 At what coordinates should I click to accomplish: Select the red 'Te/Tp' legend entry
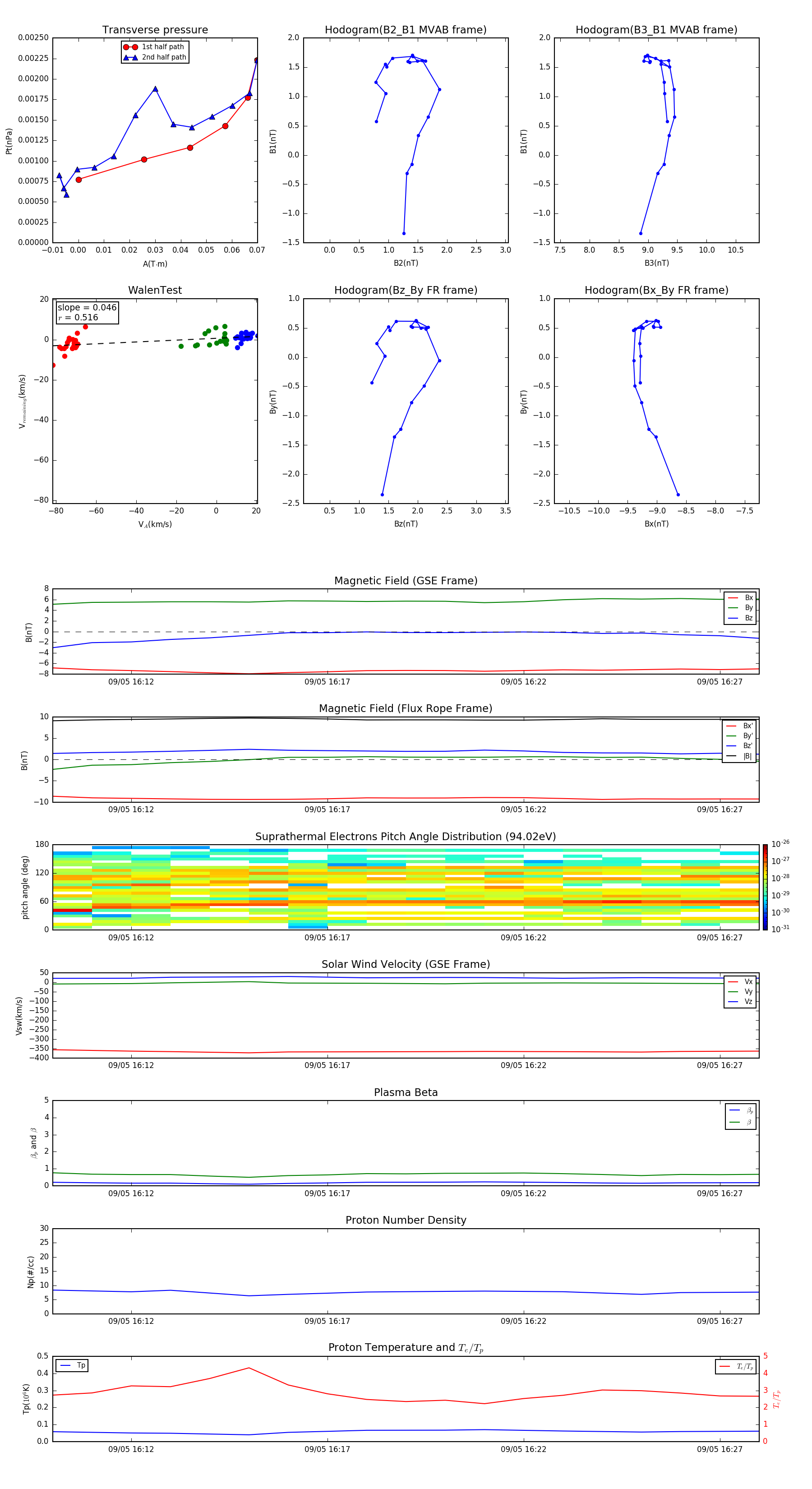click(736, 1367)
